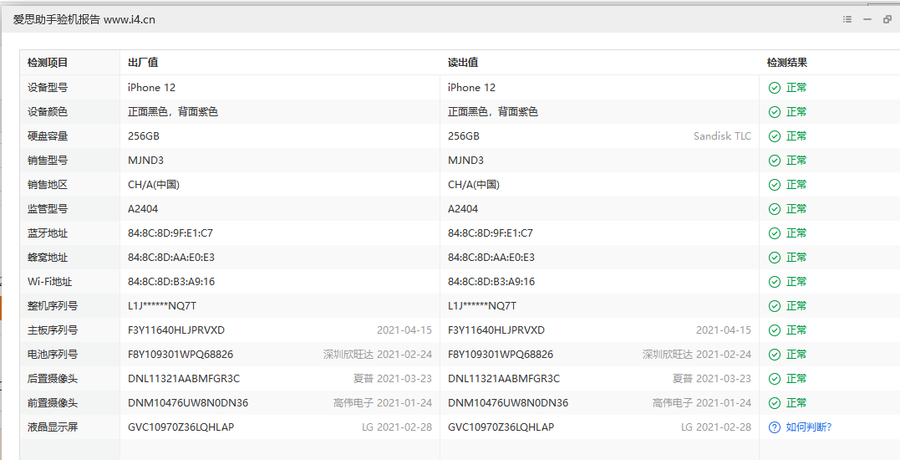The width and height of the screenshot is (900, 460).
Task: Open the list menu icon in title bar
Action: (847, 19)
